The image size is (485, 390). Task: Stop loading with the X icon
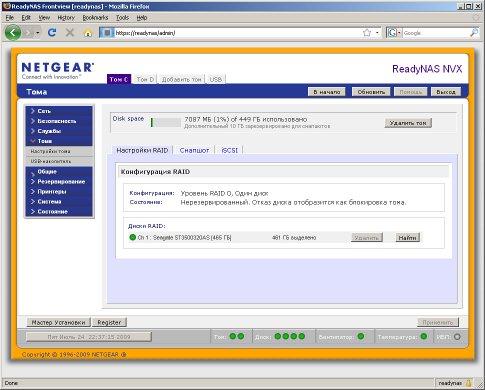click(70, 33)
